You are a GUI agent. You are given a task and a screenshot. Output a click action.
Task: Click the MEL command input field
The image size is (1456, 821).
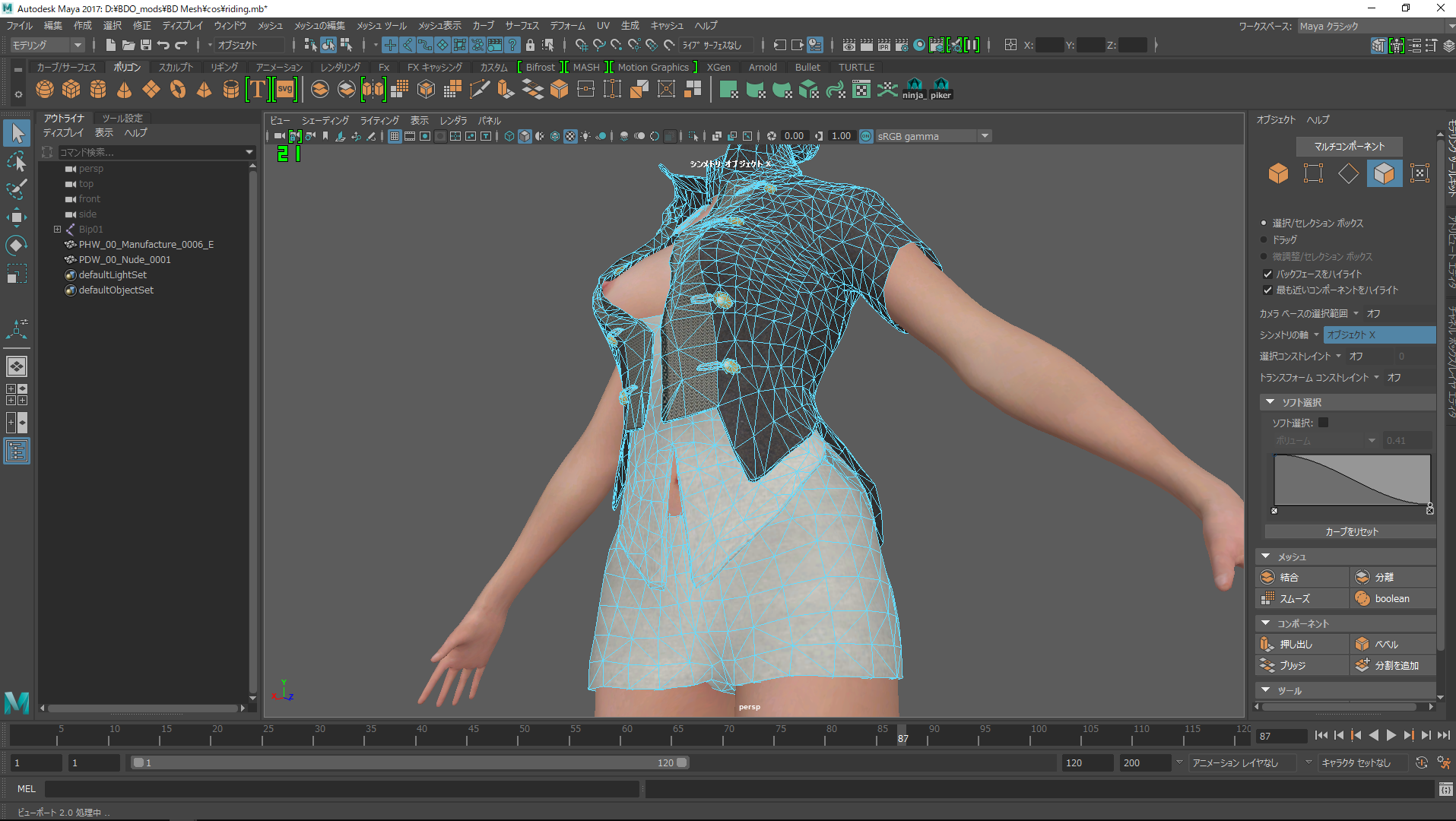[x=342, y=789]
